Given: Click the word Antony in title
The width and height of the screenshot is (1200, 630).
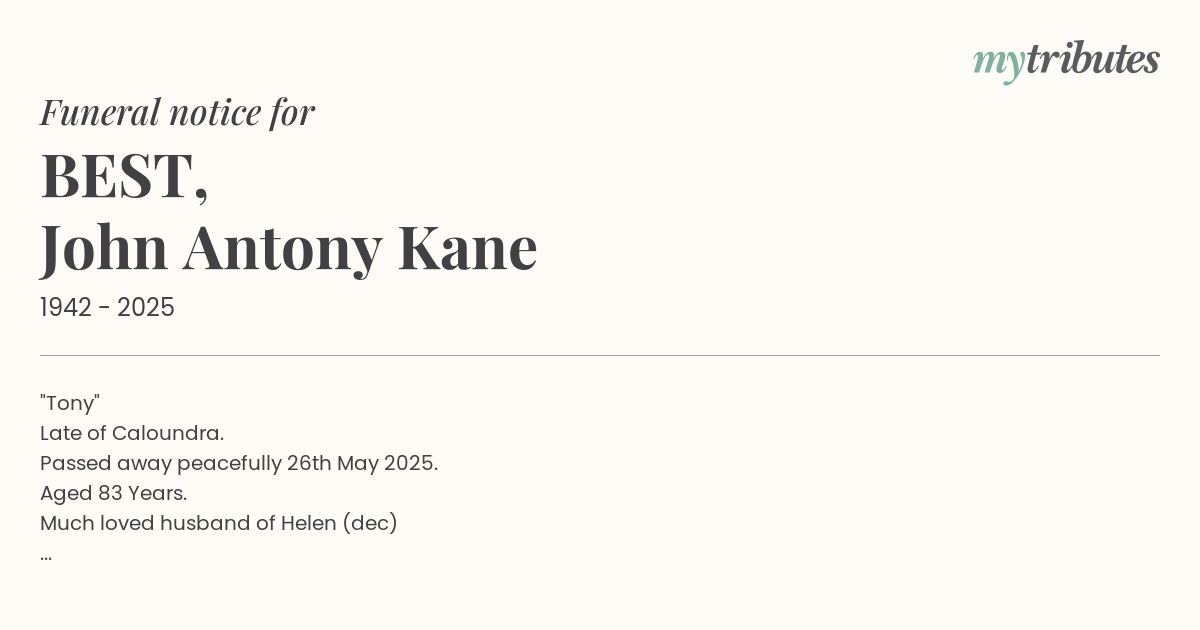Looking at the screenshot, I should point(282,250).
